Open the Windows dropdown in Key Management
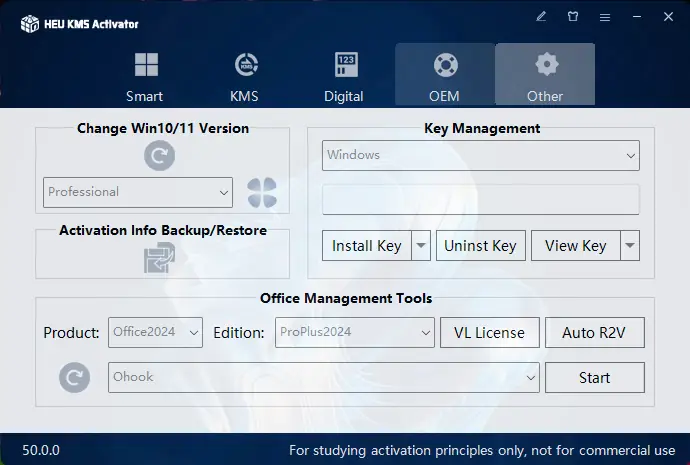Viewport: 690px width, 465px height. click(481, 155)
